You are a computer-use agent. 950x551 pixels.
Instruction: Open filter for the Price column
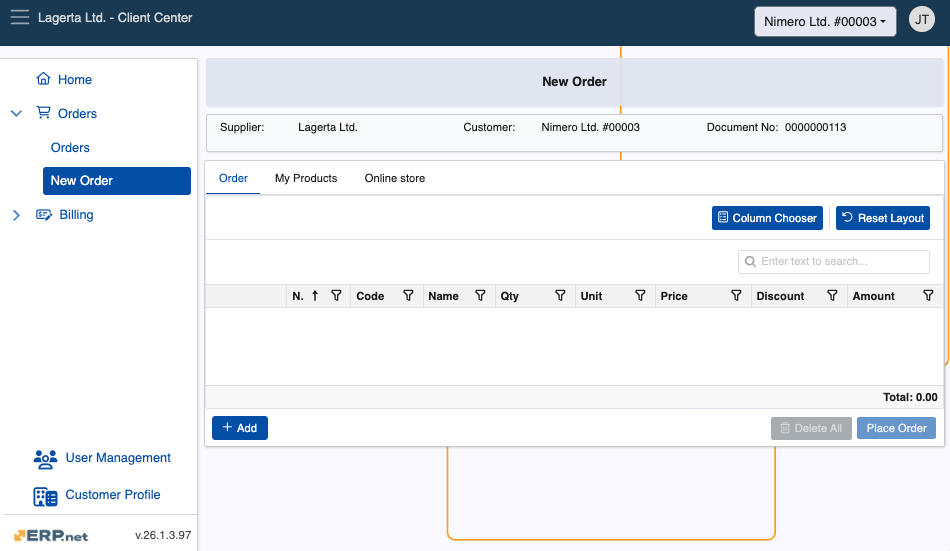click(736, 296)
